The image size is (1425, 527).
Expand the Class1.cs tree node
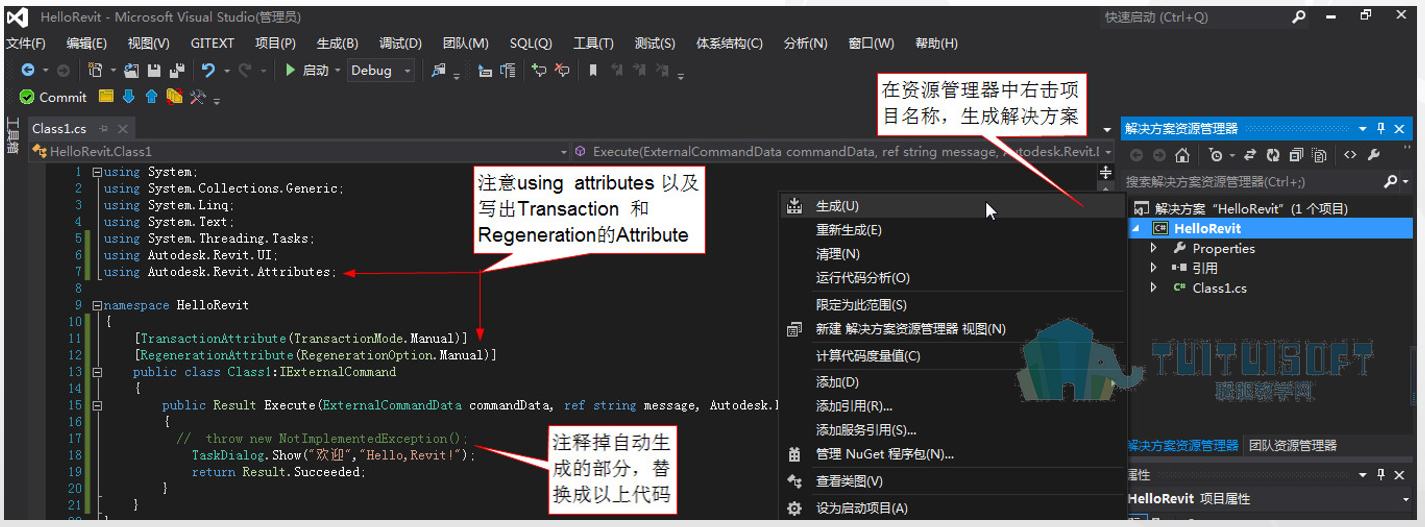[x=1153, y=288]
